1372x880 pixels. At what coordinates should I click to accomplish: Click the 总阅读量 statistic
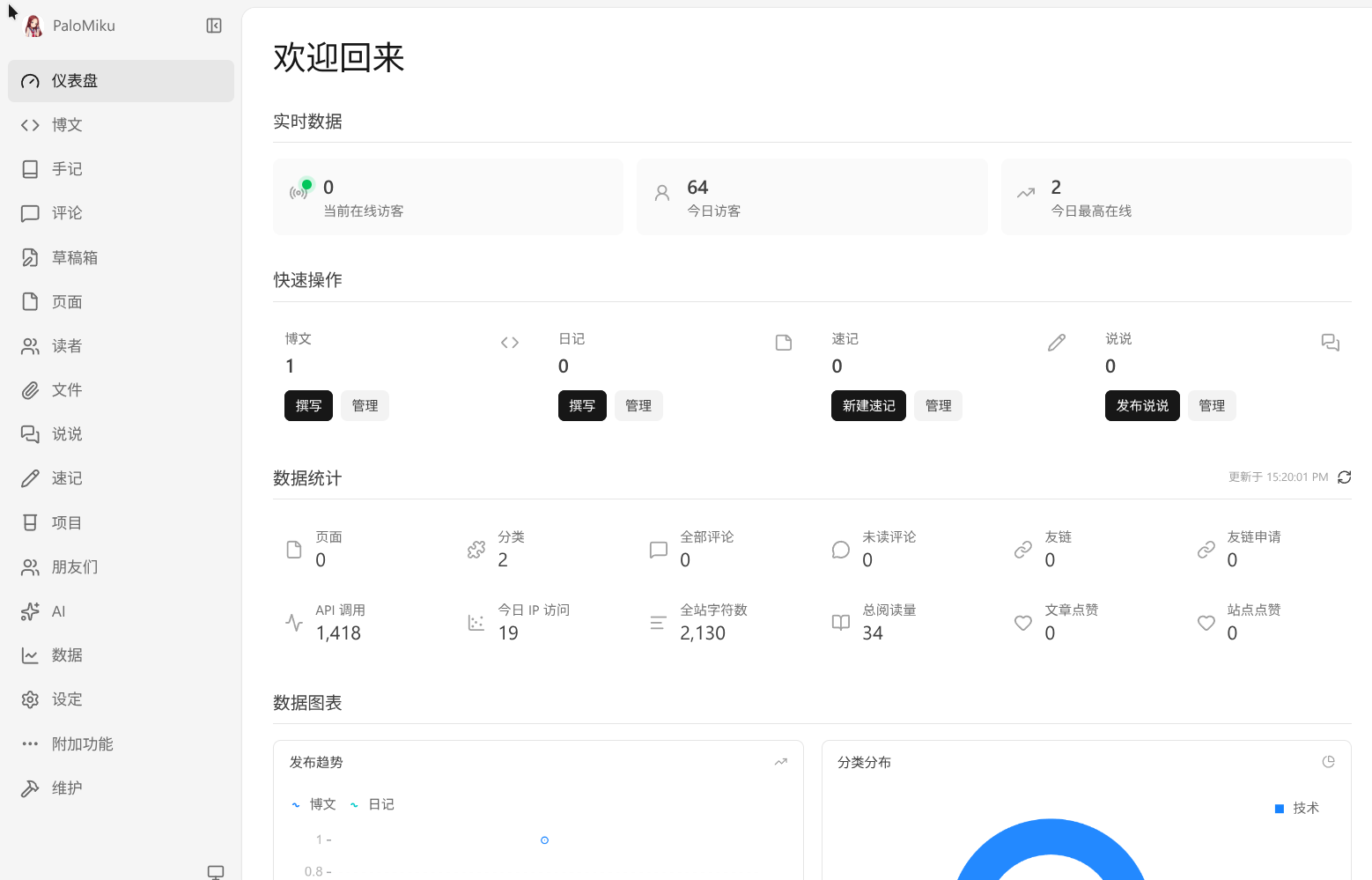coord(874,623)
